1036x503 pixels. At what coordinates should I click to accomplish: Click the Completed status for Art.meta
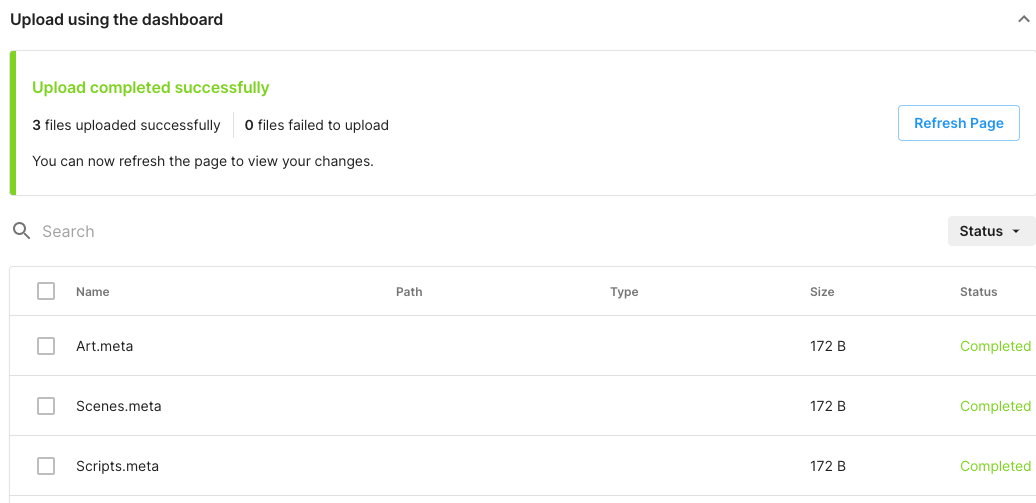(x=994, y=346)
